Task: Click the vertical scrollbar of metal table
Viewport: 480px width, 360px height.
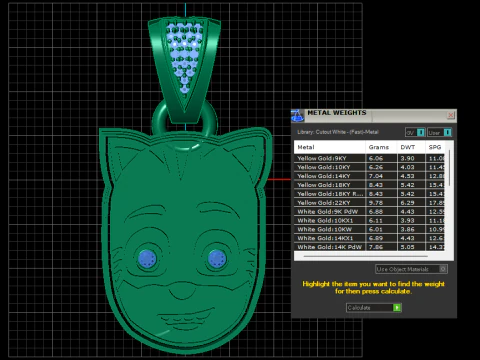Action: 449,168
